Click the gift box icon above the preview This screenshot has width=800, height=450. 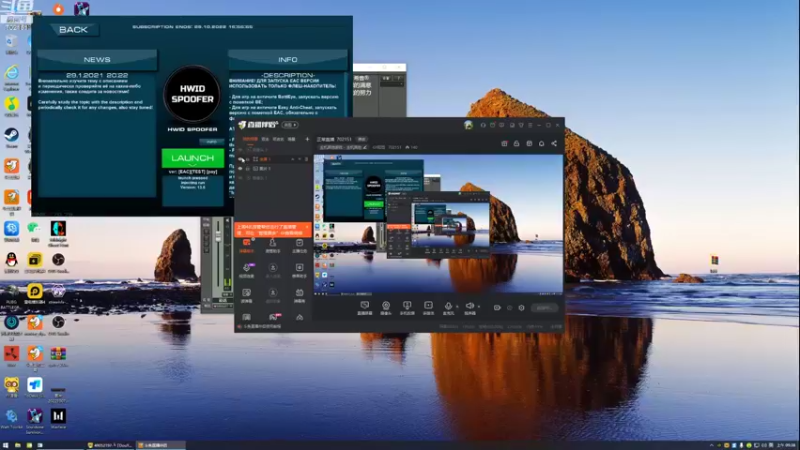[x=504, y=144]
